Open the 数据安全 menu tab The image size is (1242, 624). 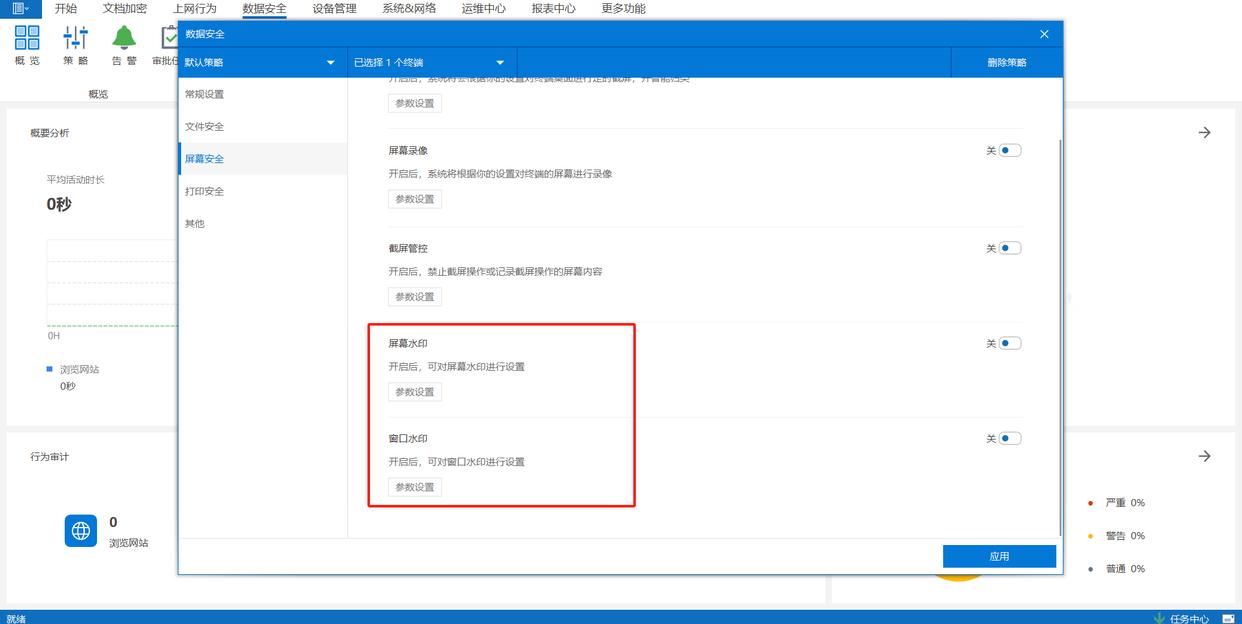coord(264,8)
